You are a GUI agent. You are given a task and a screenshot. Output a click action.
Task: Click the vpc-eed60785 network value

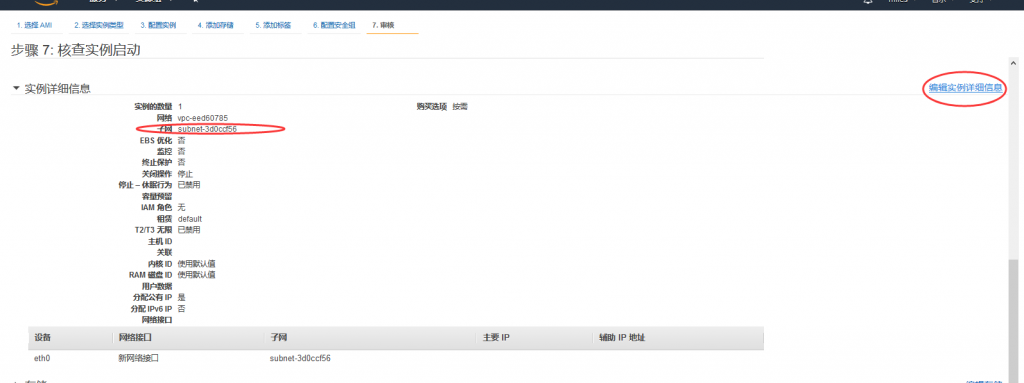click(202, 118)
